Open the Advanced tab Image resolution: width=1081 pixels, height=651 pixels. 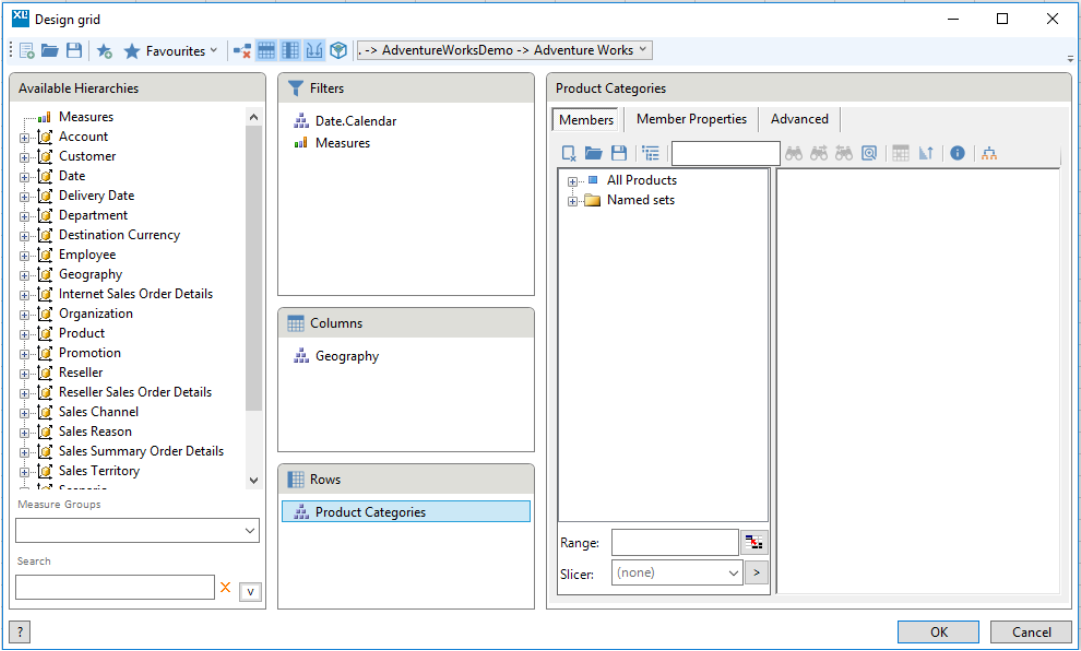point(799,119)
